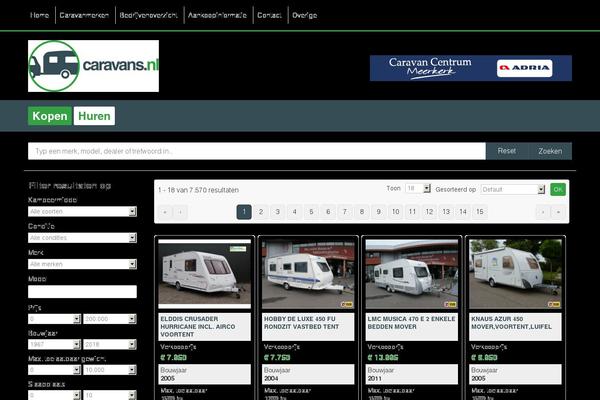
Task: Open the Merk 'Alle merken' dropdown
Action: [x=82, y=264]
